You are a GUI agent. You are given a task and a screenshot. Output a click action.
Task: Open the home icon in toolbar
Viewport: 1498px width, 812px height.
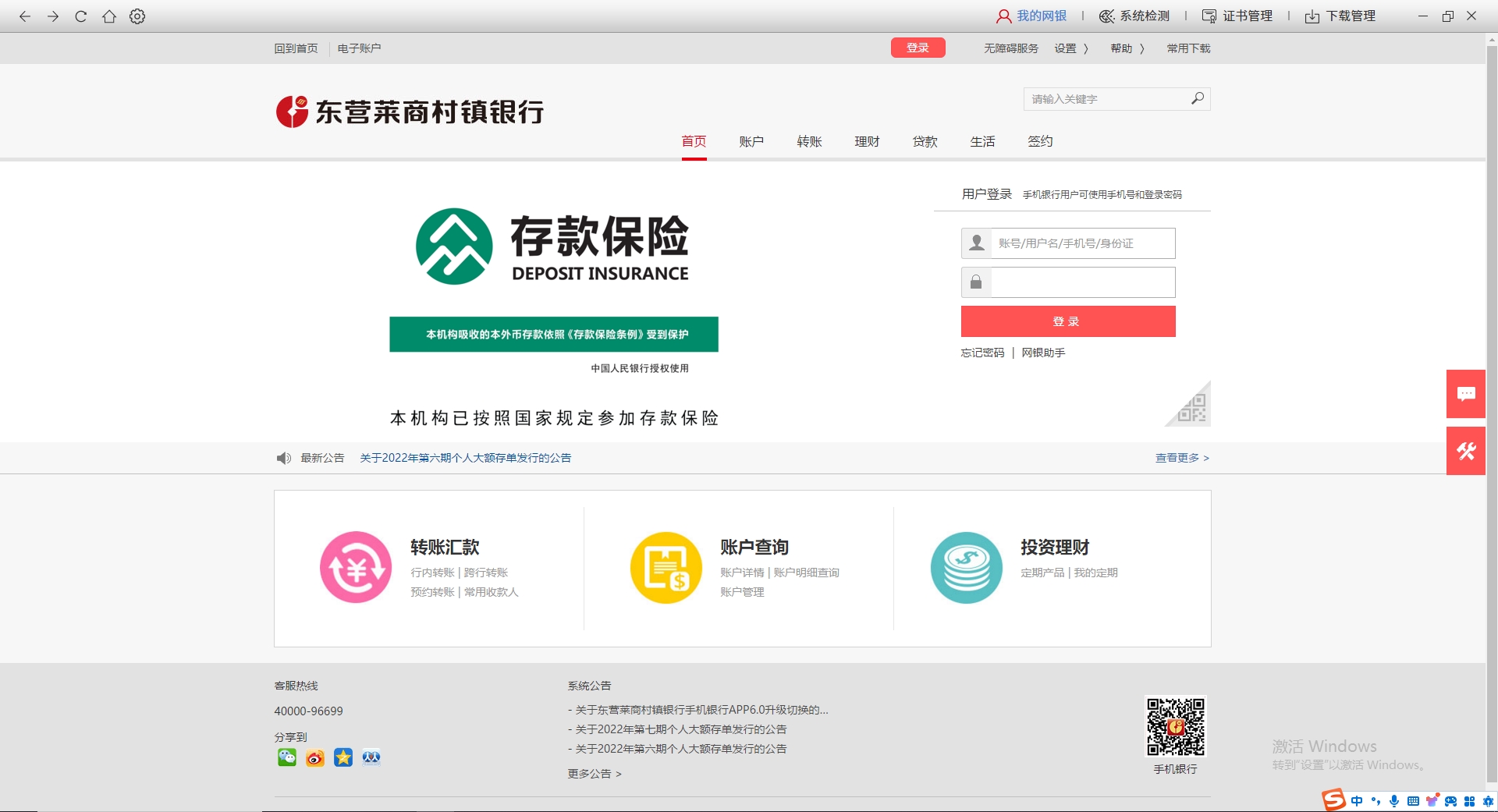click(x=109, y=16)
